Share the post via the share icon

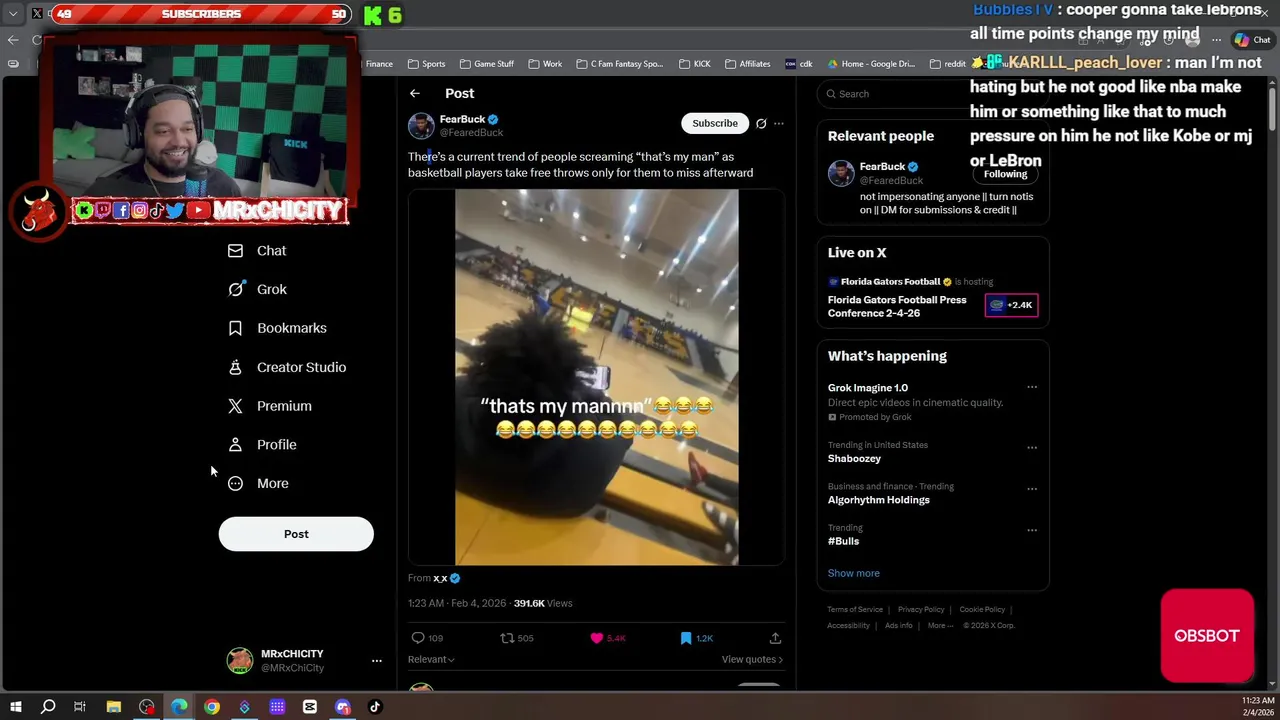coord(775,638)
